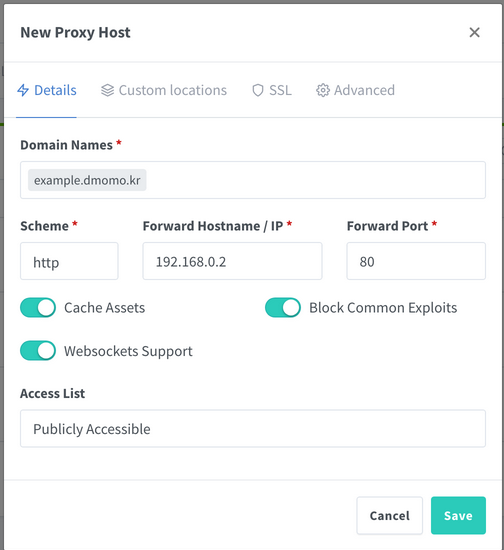Focus the Forward Port field
The height and width of the screenshot is (550, 504).
coord(416,261)
